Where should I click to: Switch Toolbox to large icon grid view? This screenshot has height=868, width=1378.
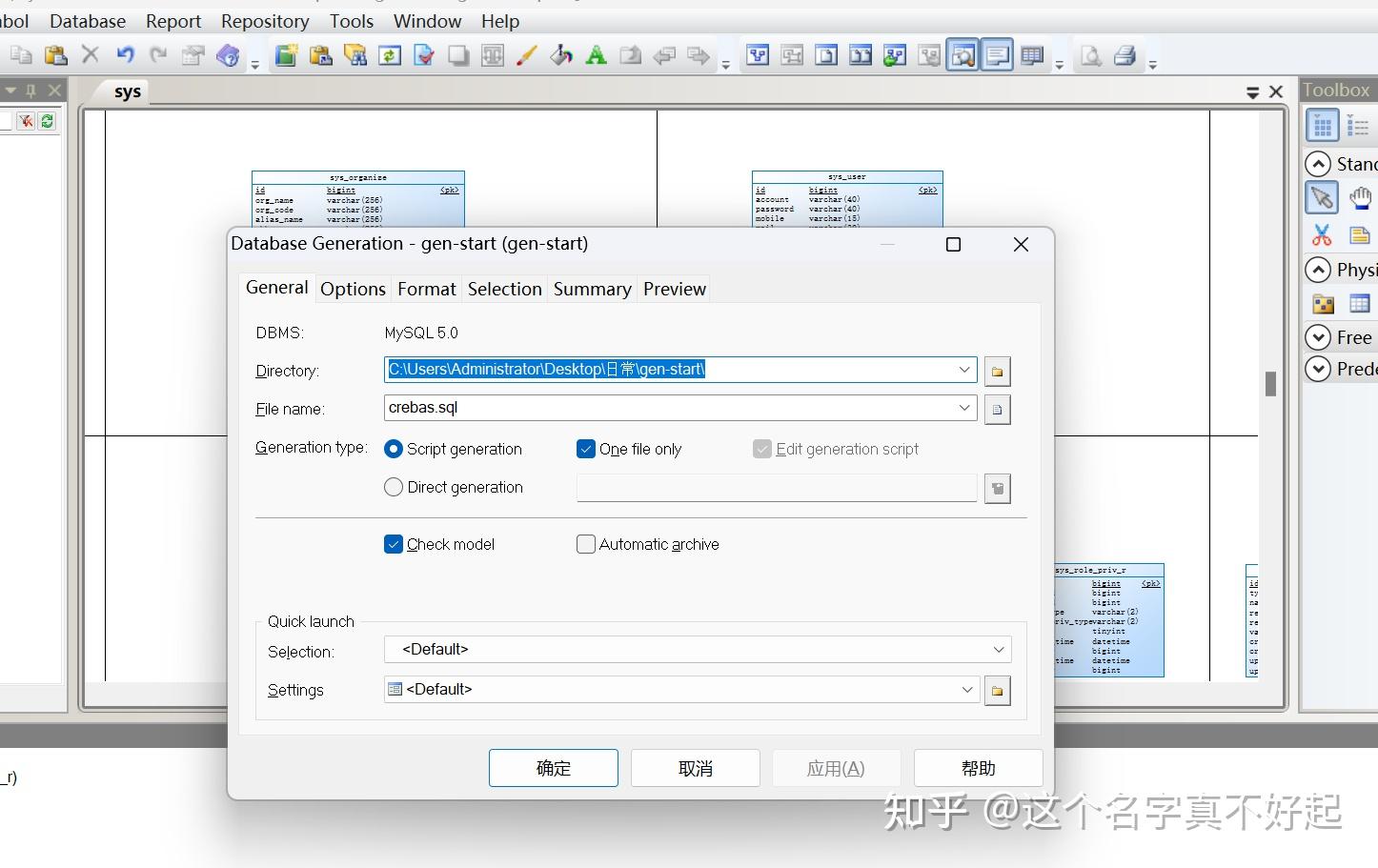[1322, 125]
